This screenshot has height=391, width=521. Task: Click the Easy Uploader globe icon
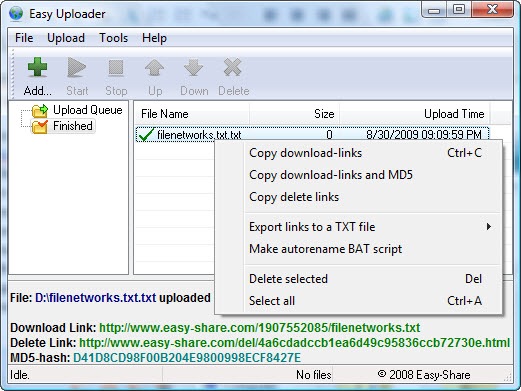[x=16, y=14]
